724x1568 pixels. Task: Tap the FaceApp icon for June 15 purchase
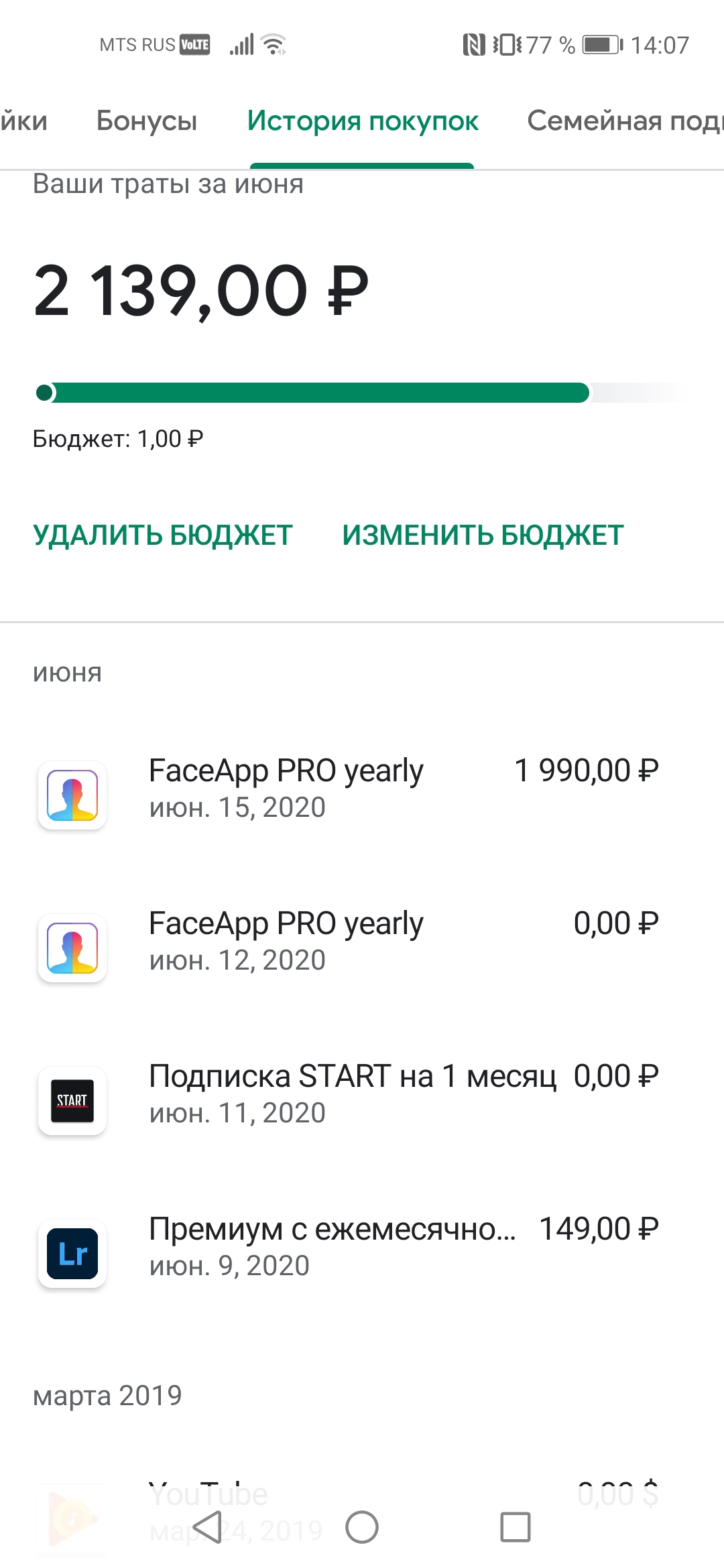tap(72, 795)
